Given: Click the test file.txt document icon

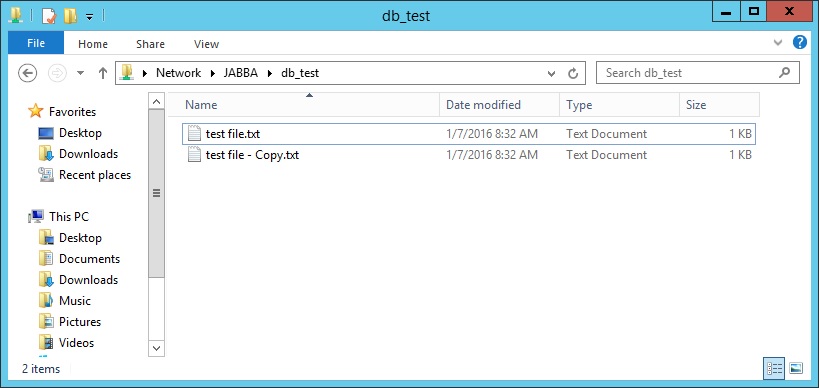Looking at the screenshot, I should click(194, 134).
